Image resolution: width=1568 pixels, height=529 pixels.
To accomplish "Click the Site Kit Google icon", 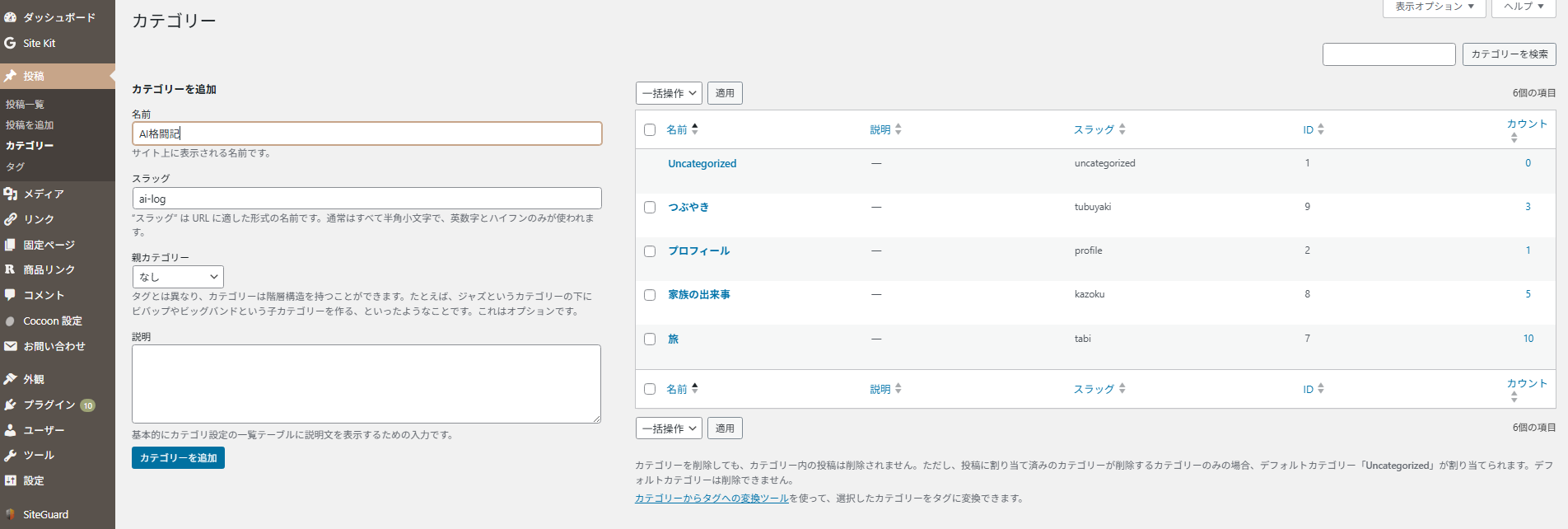I will (11, 43).
